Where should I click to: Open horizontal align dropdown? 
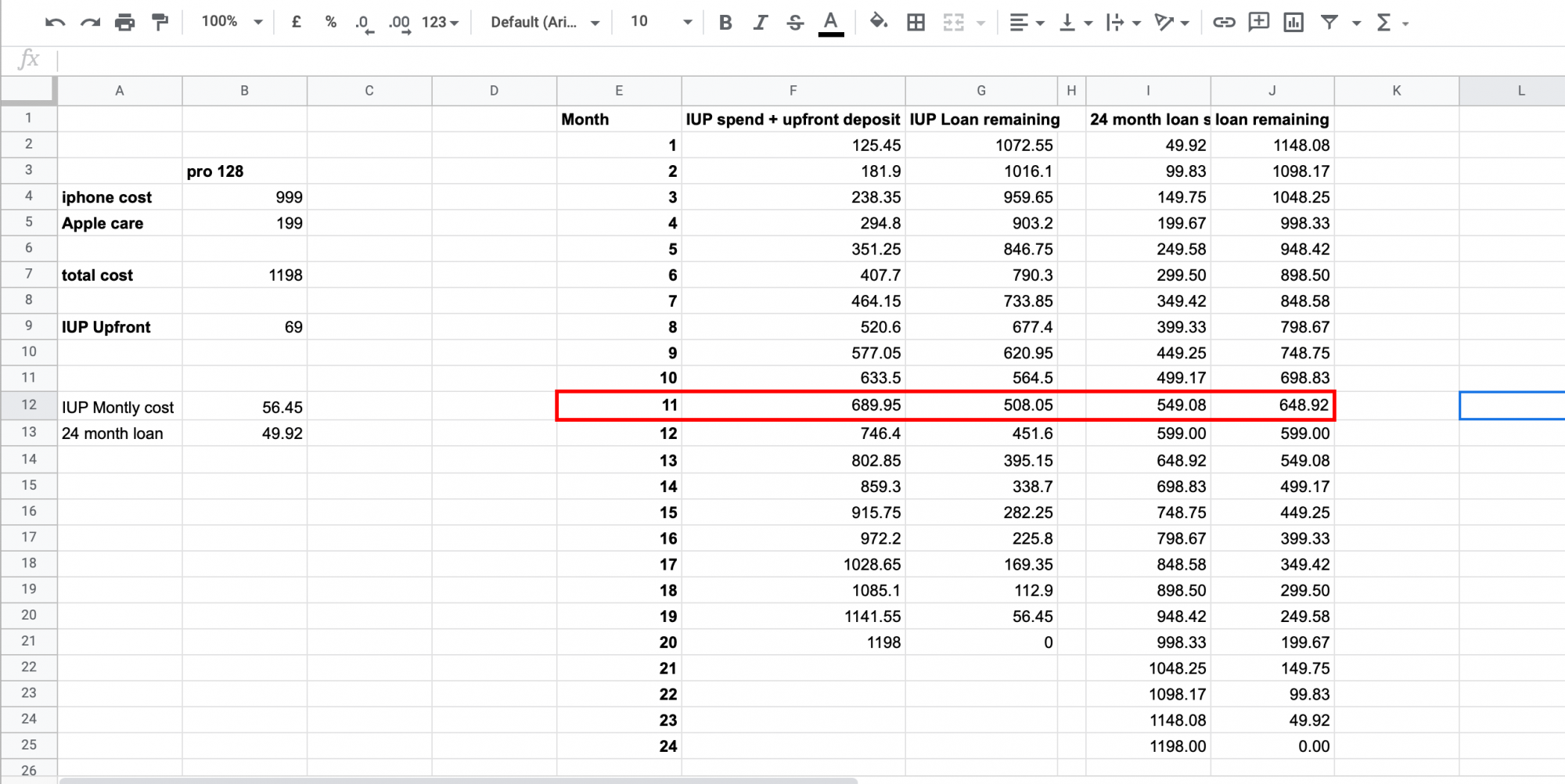(x=1027, y=23)
